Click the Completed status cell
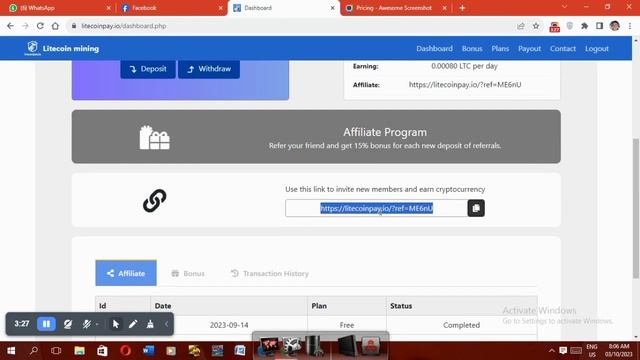 [x=462, y=325]
